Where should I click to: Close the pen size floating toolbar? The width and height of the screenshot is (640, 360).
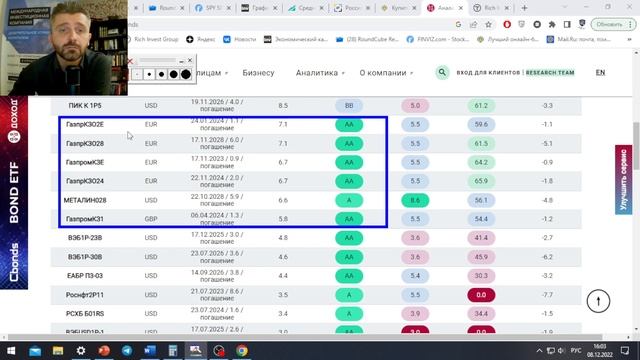[x=190, y=60]
